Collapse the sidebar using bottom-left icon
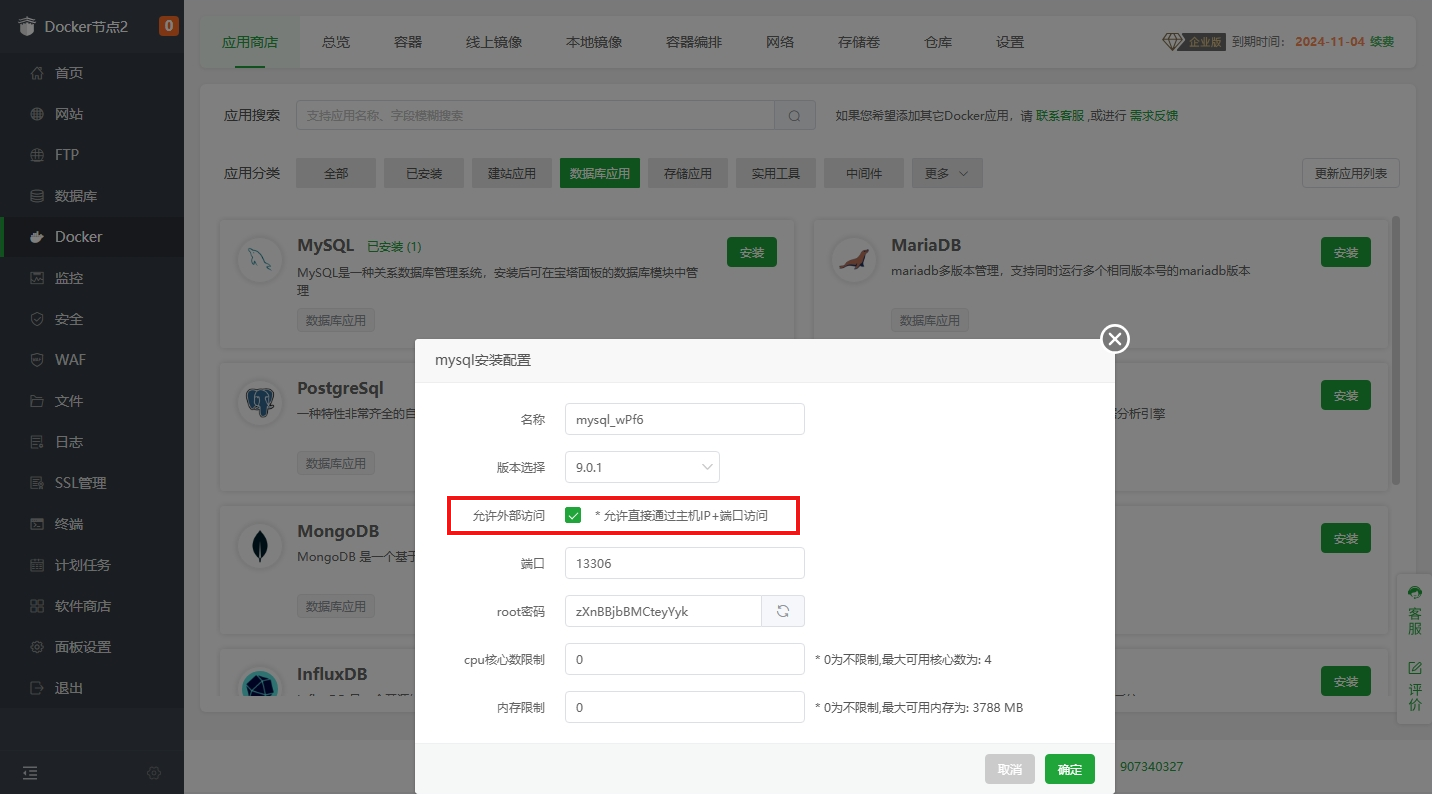 [30, 773]
